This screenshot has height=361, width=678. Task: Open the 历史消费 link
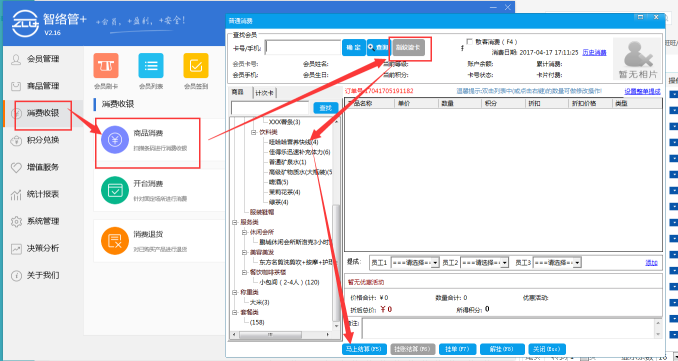click(x=594, y=52)
